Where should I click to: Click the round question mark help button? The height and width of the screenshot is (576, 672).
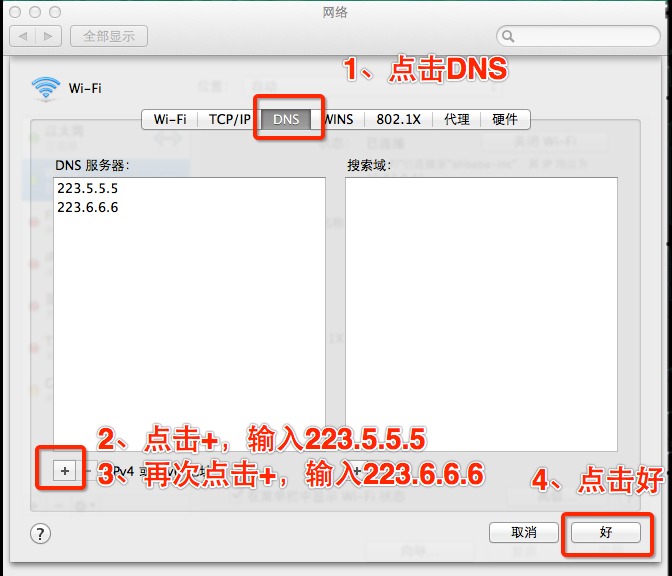point(40,534)
